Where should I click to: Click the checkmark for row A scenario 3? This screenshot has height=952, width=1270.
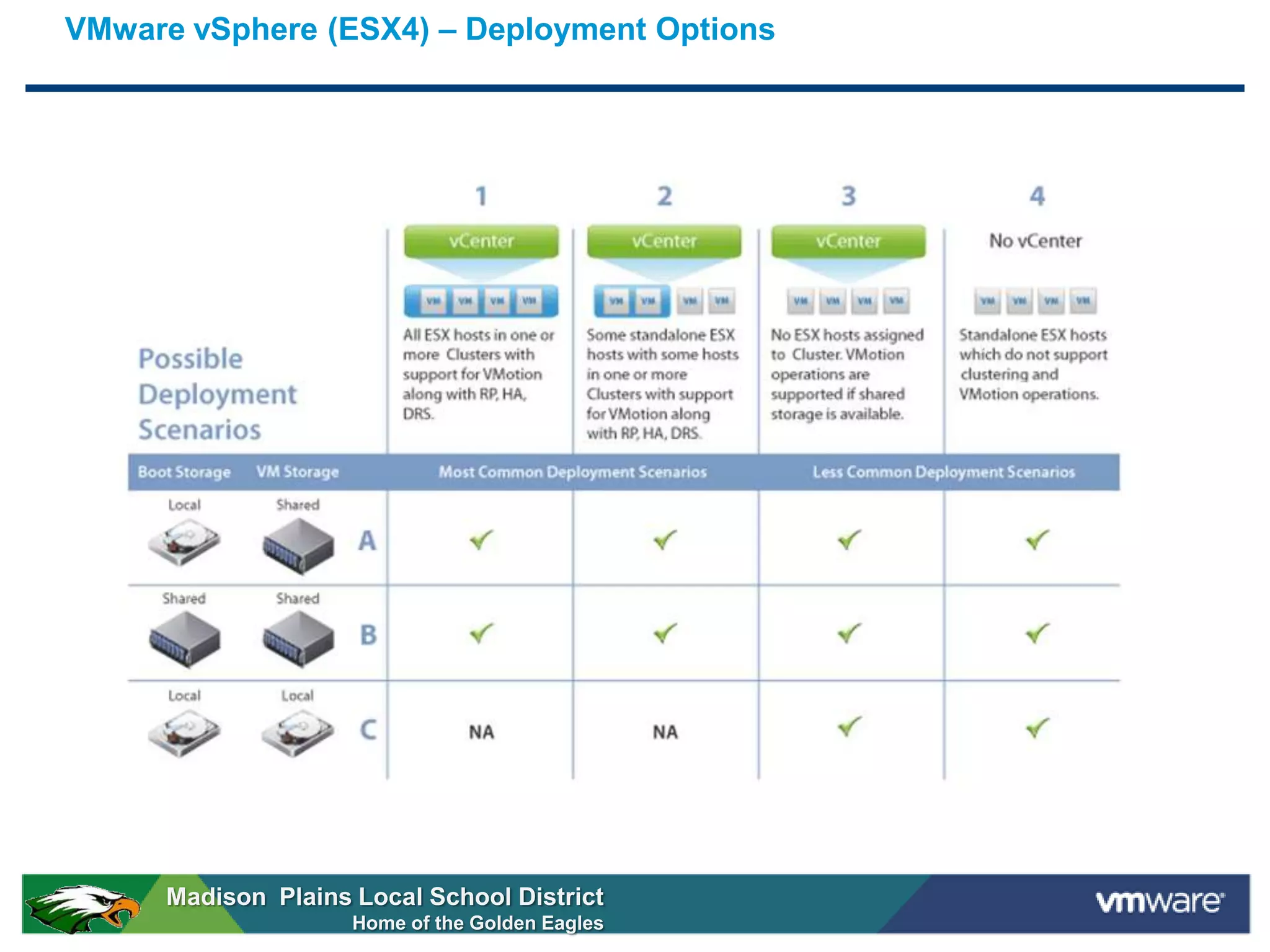[x=850, y=540]
